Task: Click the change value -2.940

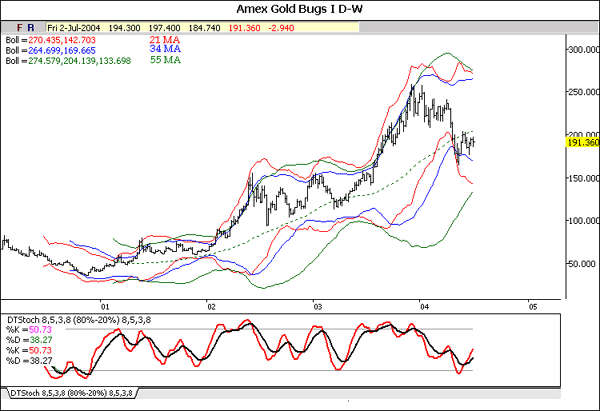Action: pyautogui.click(x=281, y=28)
